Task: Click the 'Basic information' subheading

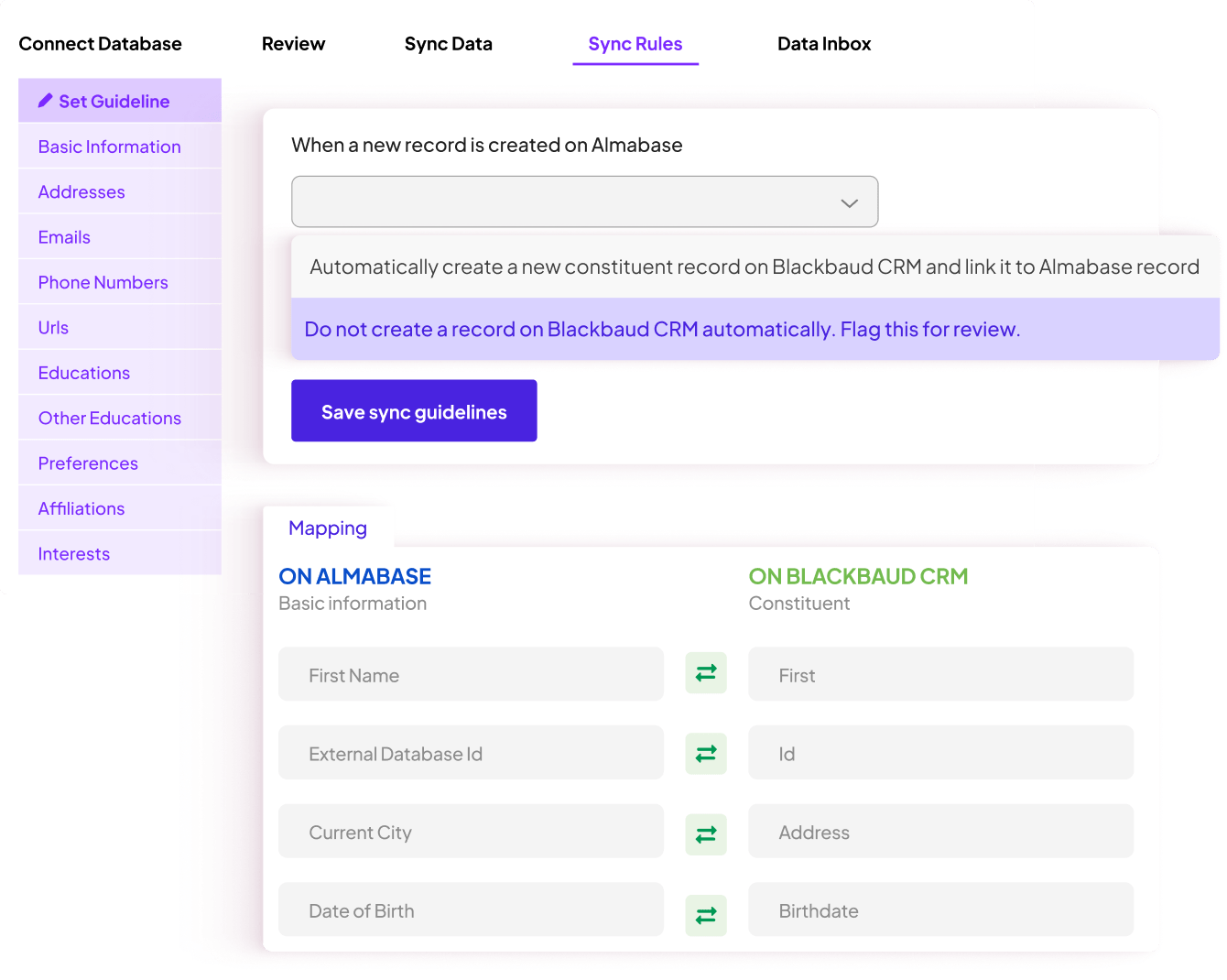Action: coord(353,604)
